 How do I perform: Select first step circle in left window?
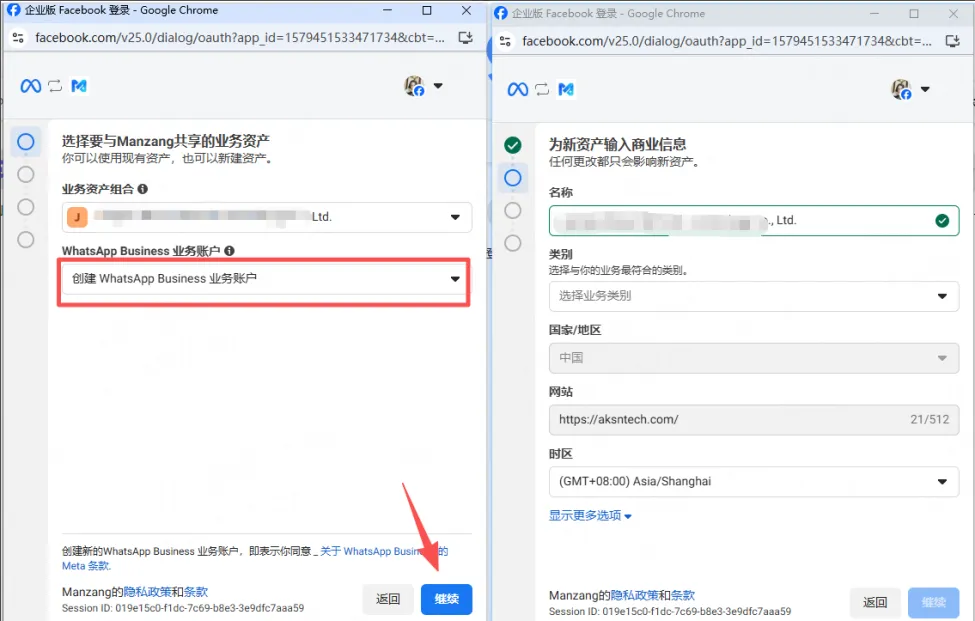point(25,142)
